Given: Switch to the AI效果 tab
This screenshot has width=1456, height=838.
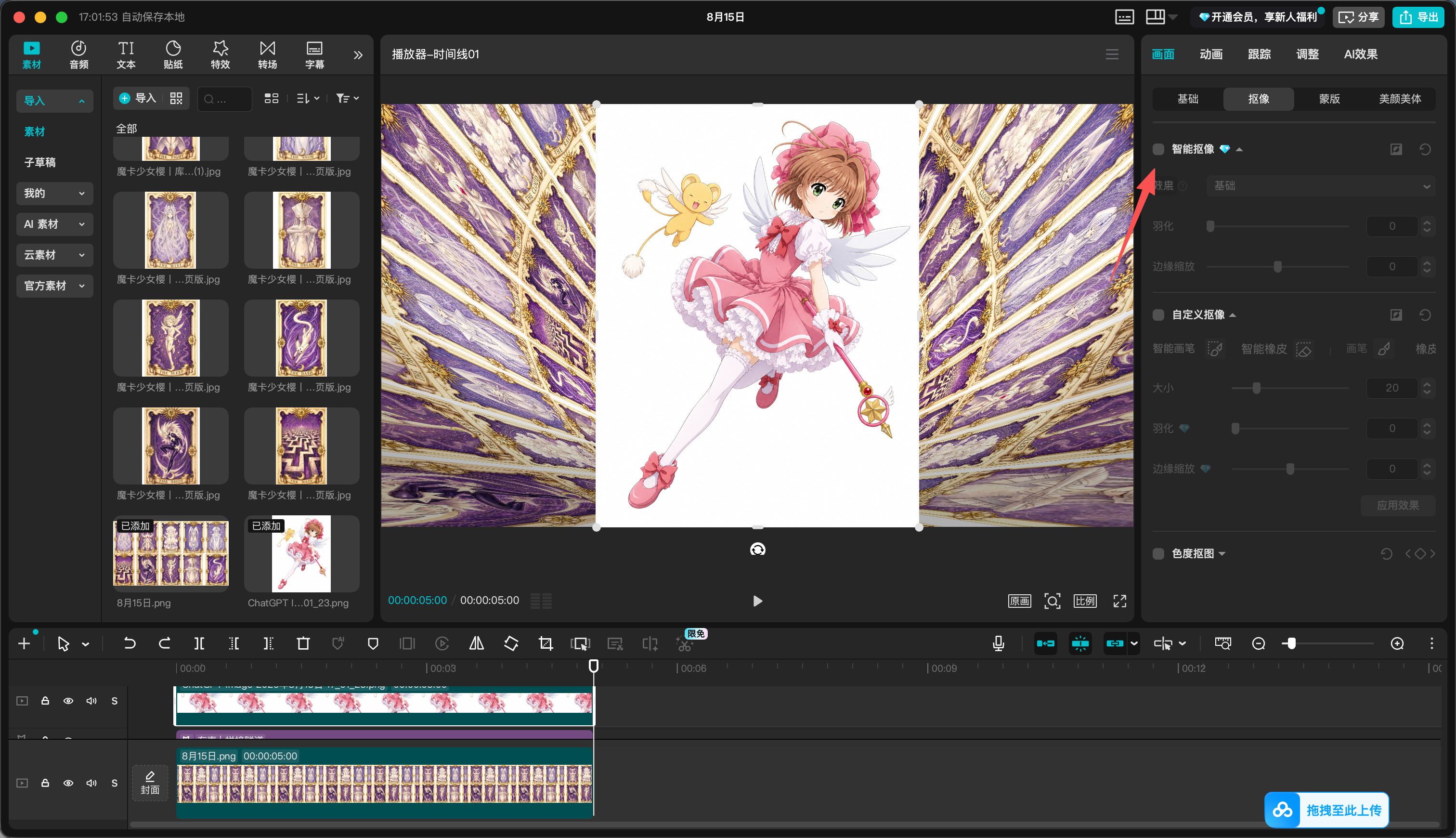Looking at the screenshot, I should coord(1361,54).
